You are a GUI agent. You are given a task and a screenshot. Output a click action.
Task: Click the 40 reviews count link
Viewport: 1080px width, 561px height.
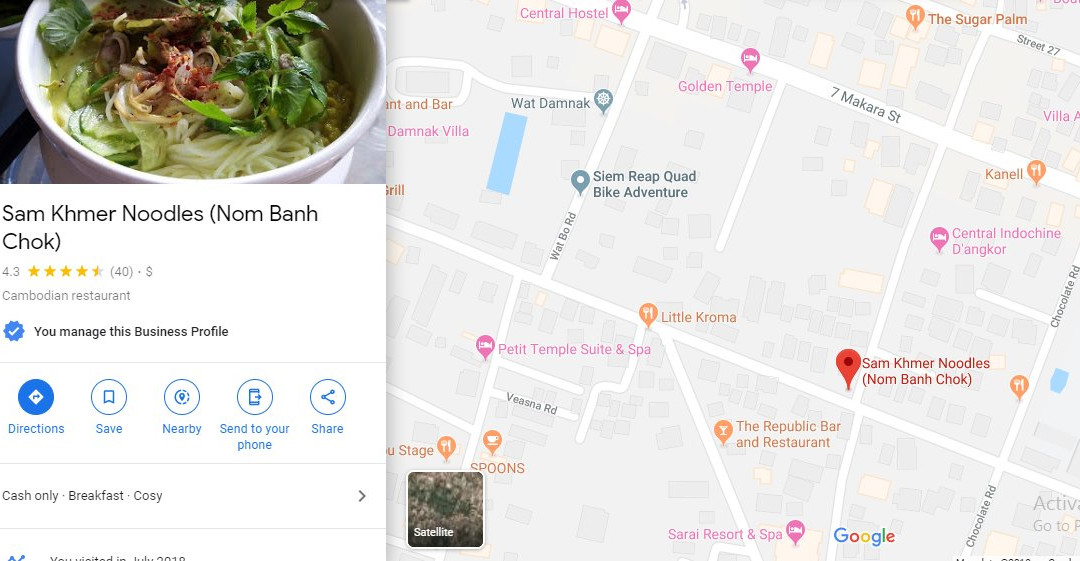click(x=121, y=272)
